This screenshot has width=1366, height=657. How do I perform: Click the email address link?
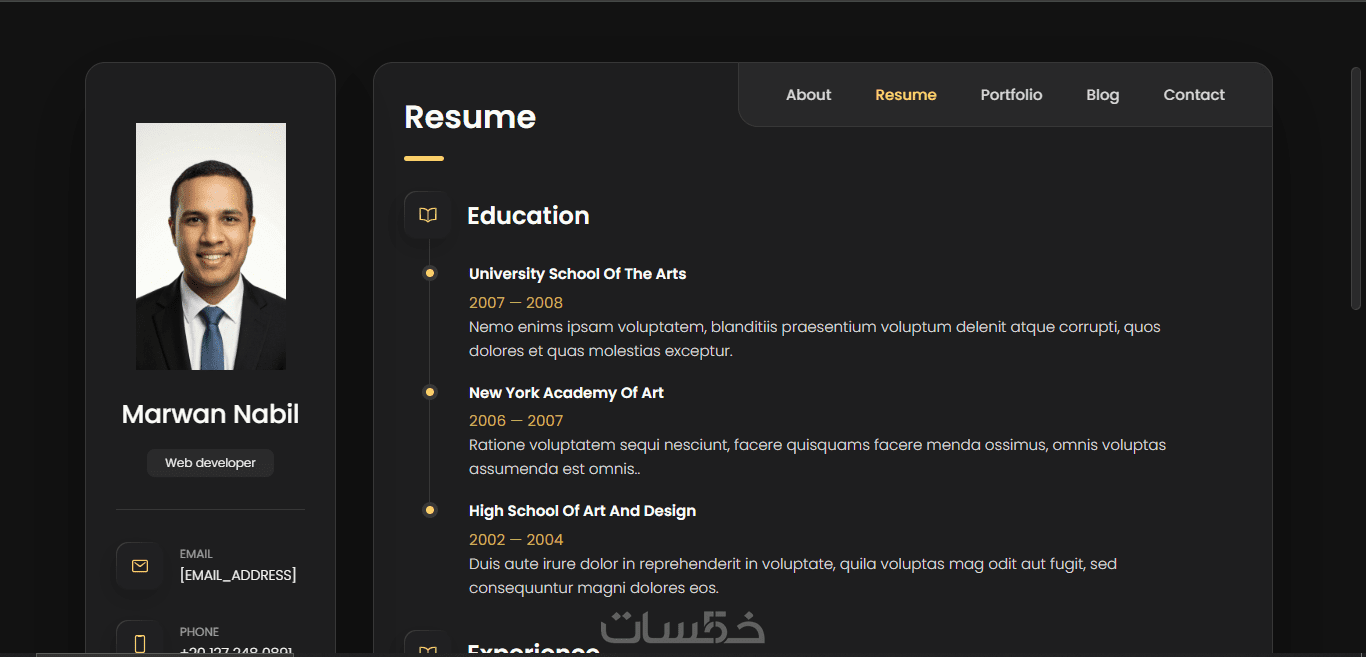pyautogui.click(x=238, y=575)
